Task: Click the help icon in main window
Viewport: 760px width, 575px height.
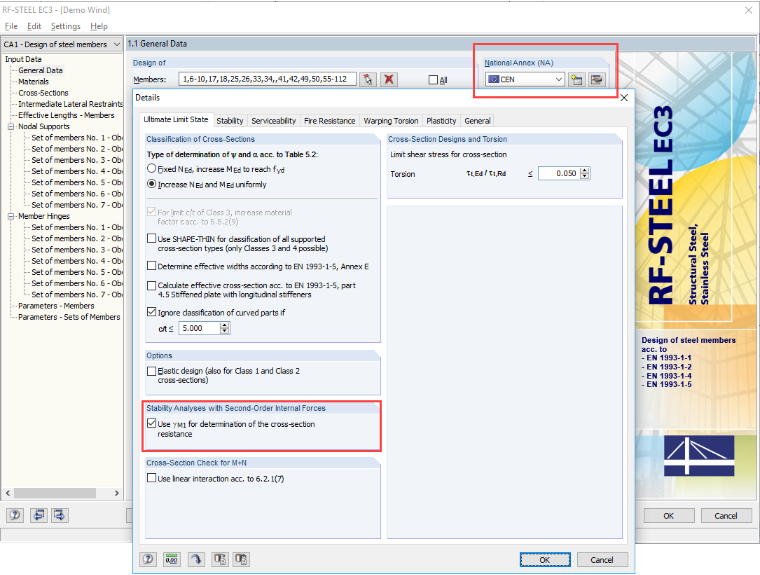Action: [x=15, y=515]
